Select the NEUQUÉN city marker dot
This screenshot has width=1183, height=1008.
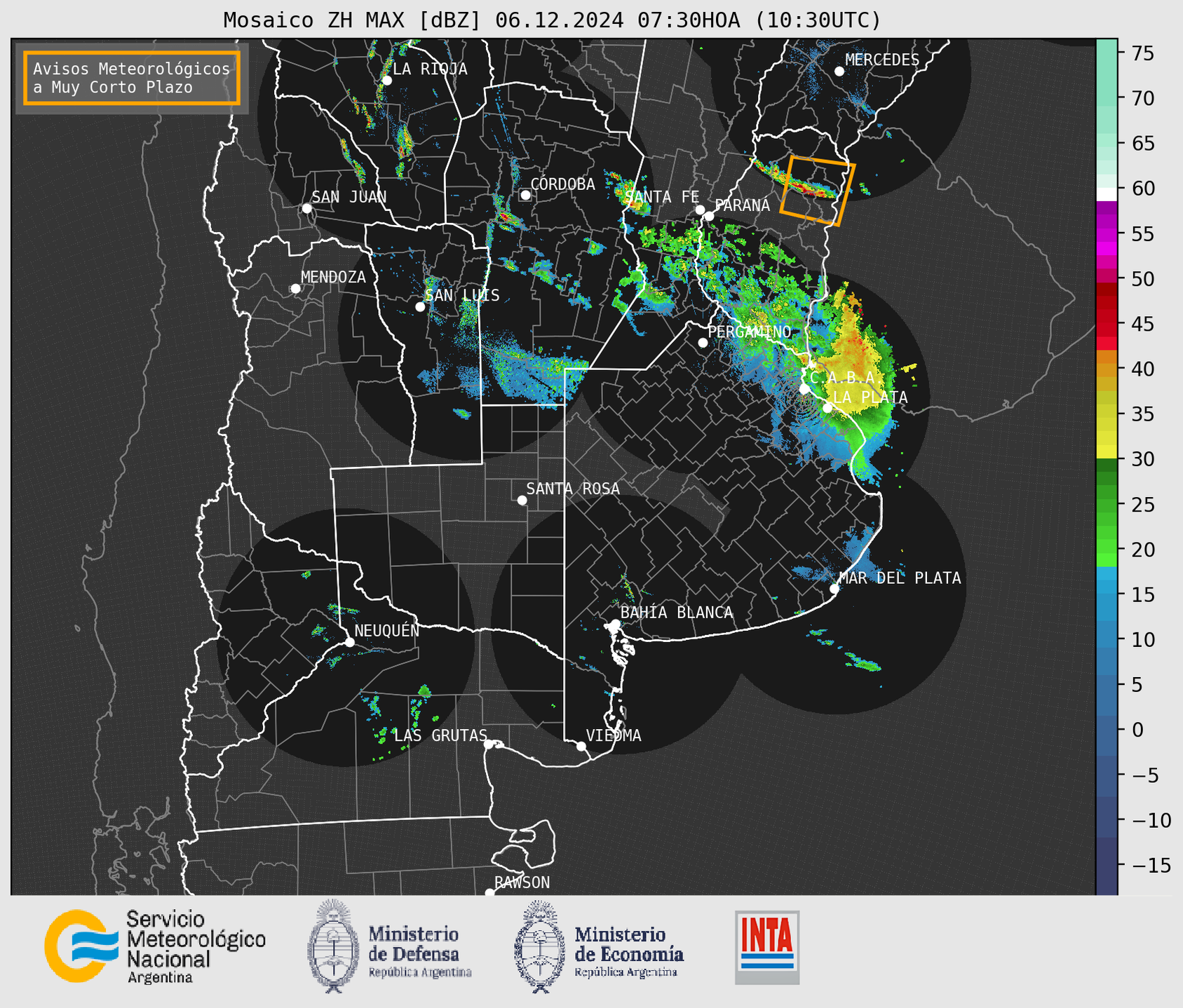click(349, 642)
